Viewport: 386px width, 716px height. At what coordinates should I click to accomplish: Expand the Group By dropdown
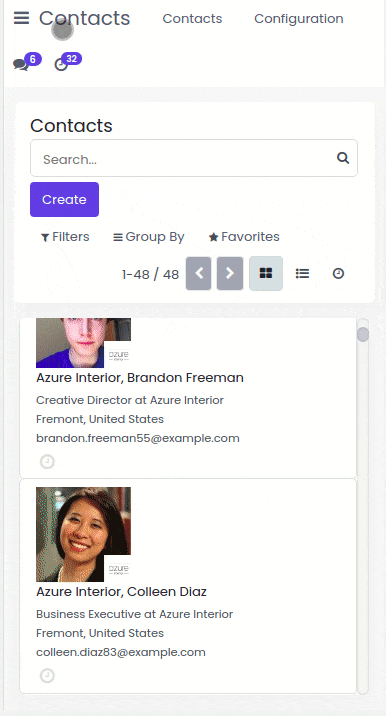pos(149,237)
